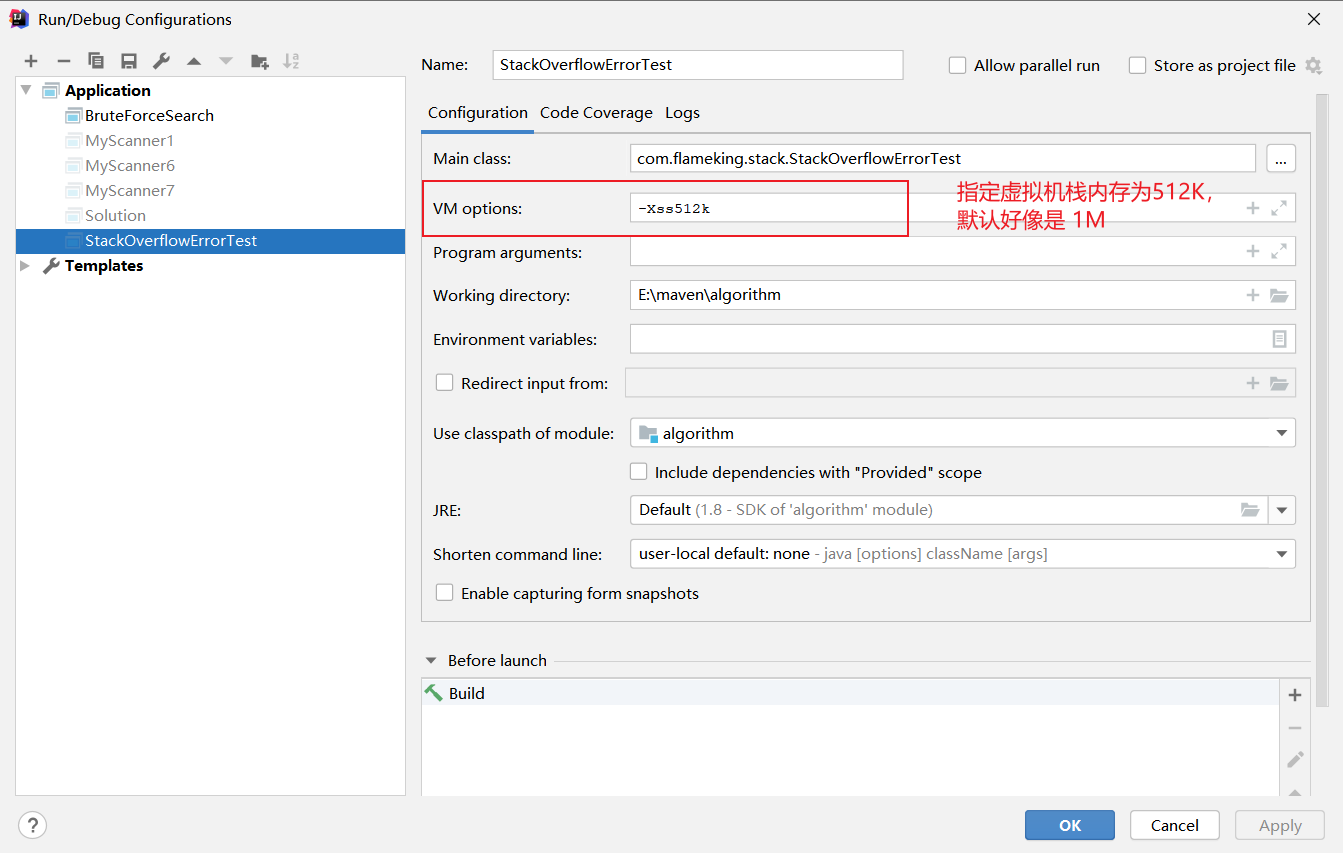Screen dimensions: 1343x853
Task: Collapse the Application tree node
Action: (25, 90)
